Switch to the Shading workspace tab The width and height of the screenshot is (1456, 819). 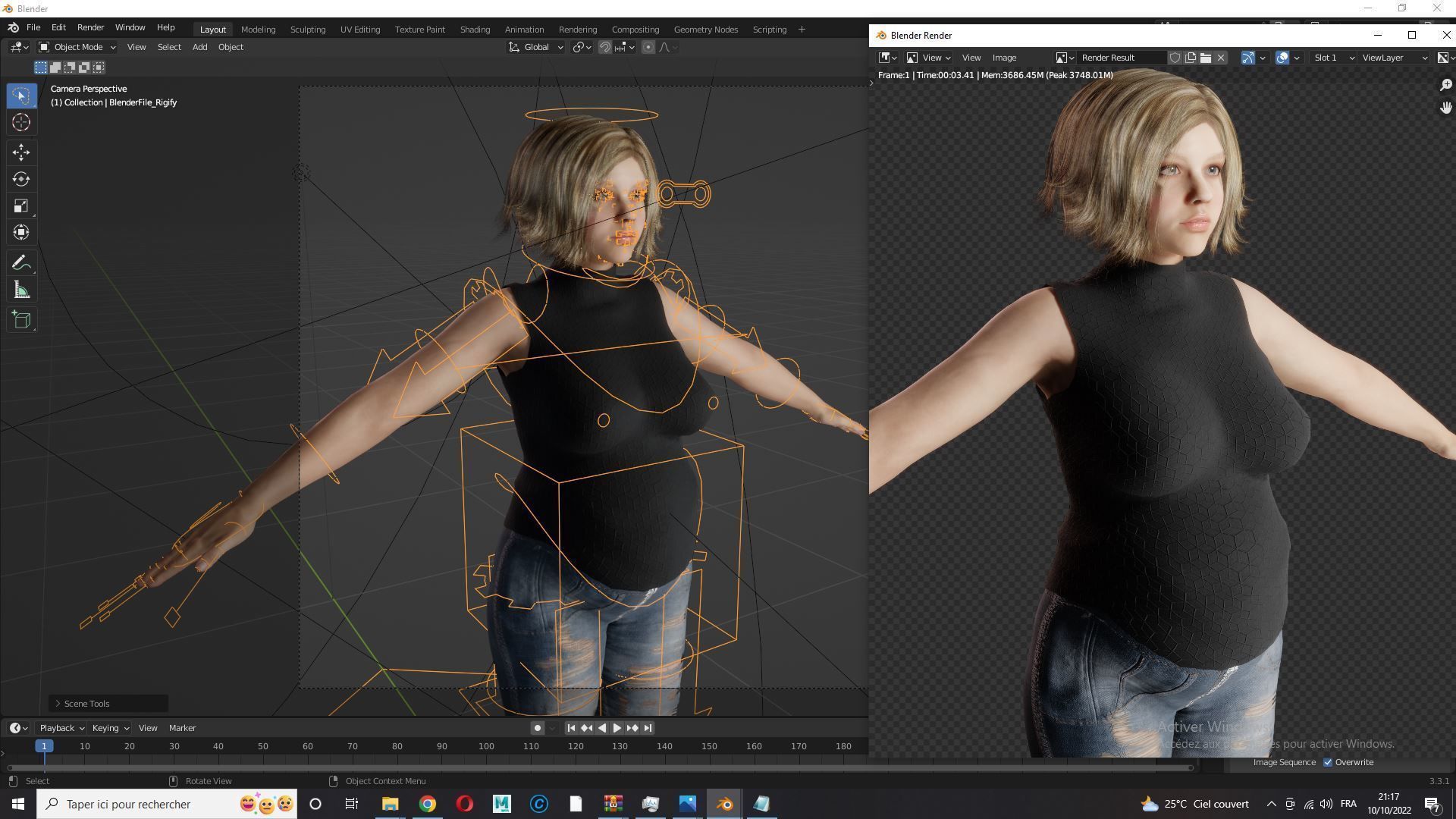point(475,30)
